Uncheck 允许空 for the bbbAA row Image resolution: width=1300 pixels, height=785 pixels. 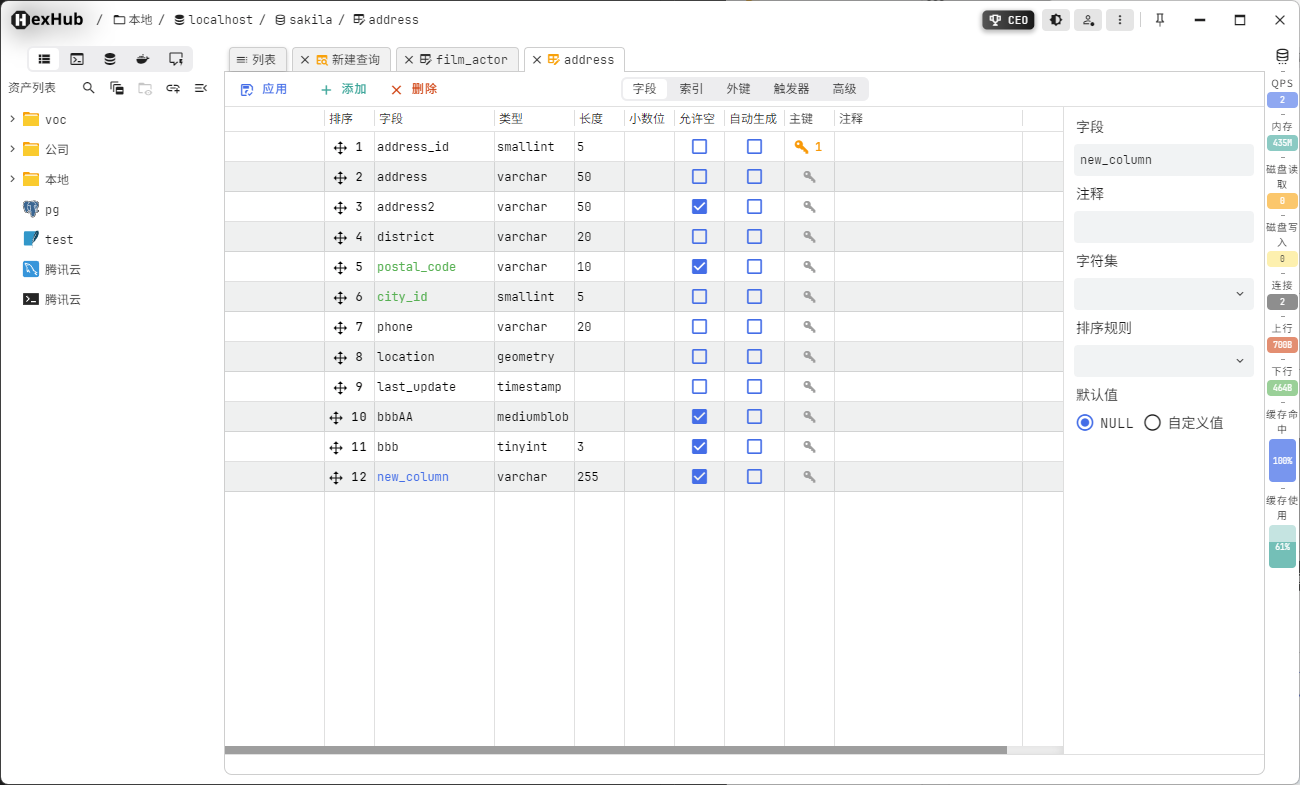pos(699,416)
